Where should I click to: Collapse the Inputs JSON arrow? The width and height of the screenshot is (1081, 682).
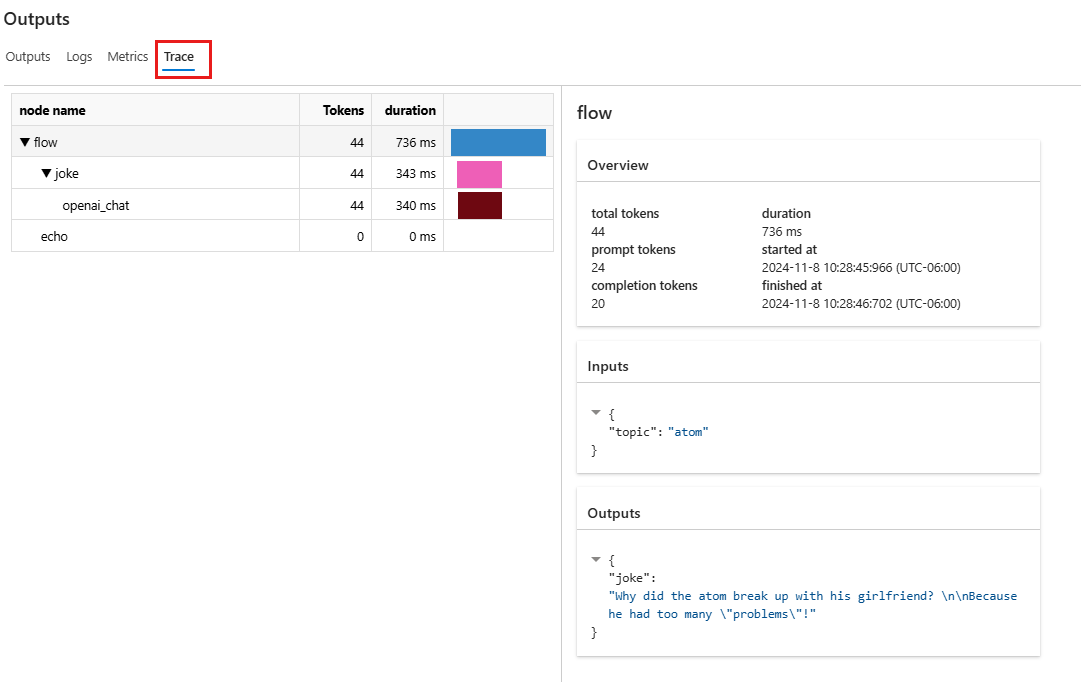tap(596, 412)
